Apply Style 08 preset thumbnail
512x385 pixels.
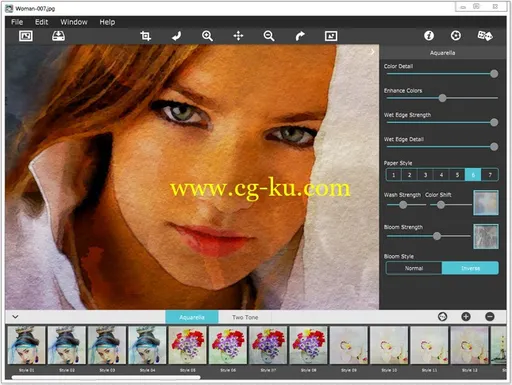pos(309,345)
